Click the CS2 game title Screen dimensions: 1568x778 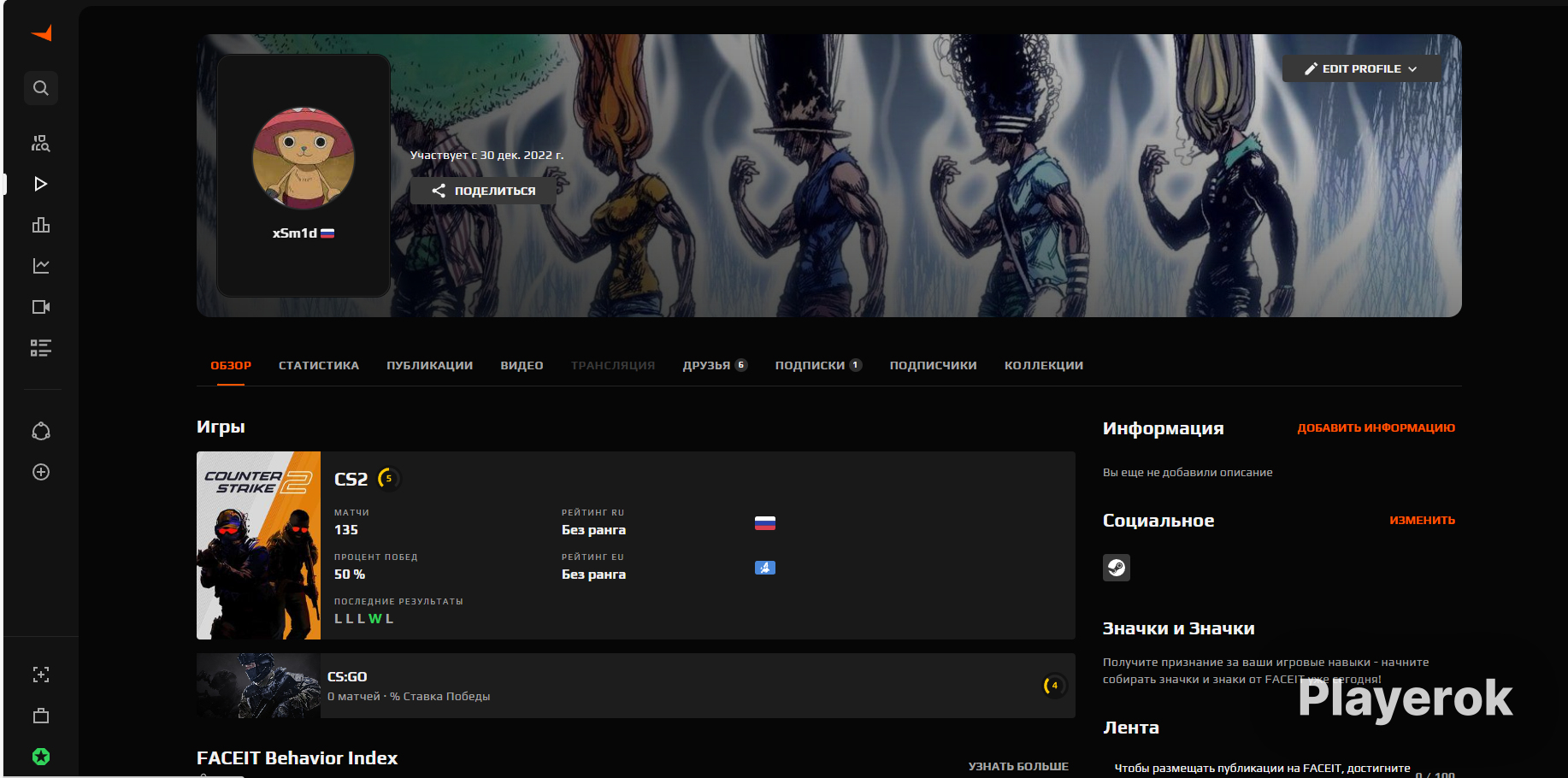click(x=351, y=479)
